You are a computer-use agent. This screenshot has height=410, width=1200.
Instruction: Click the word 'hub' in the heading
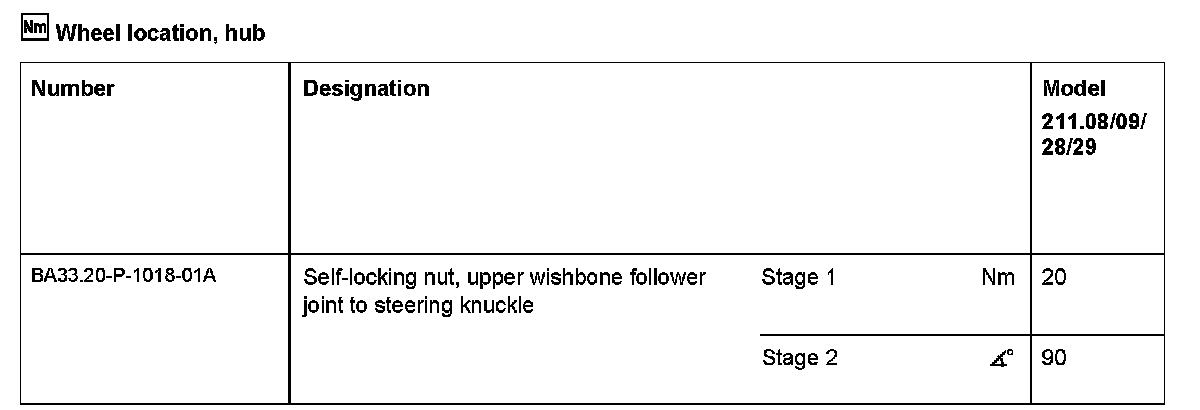pyautogui.click(x=246, y=33)
